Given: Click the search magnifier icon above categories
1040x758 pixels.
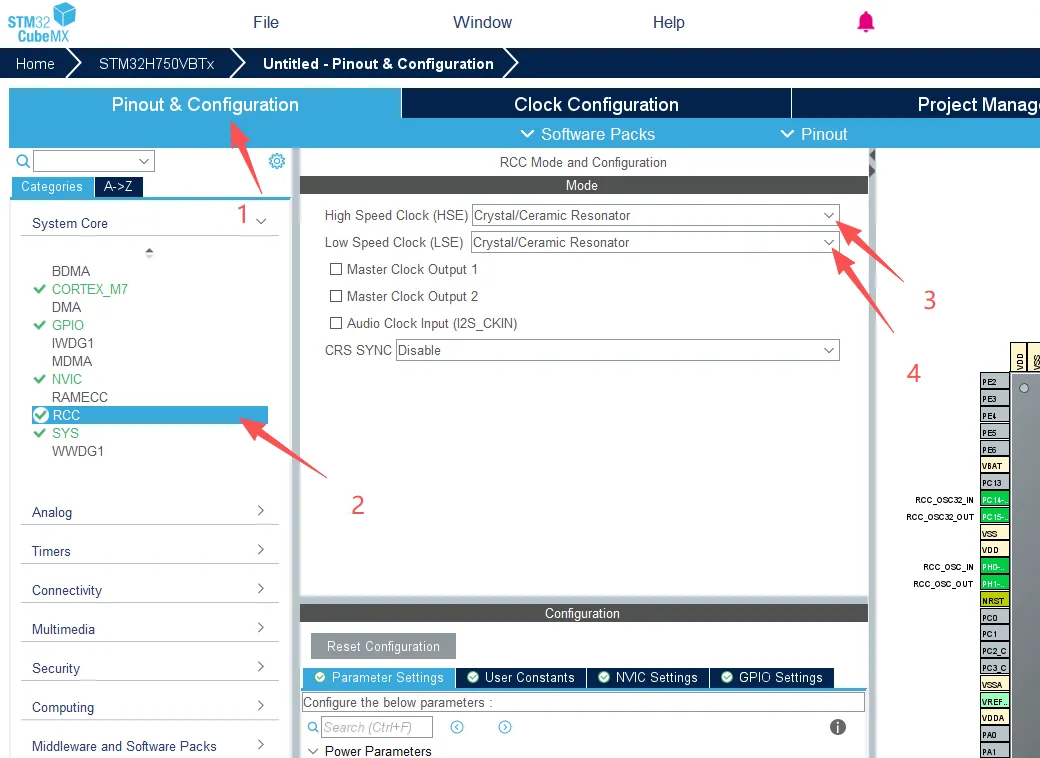Looking at the screenshot, I should (23, 161).
